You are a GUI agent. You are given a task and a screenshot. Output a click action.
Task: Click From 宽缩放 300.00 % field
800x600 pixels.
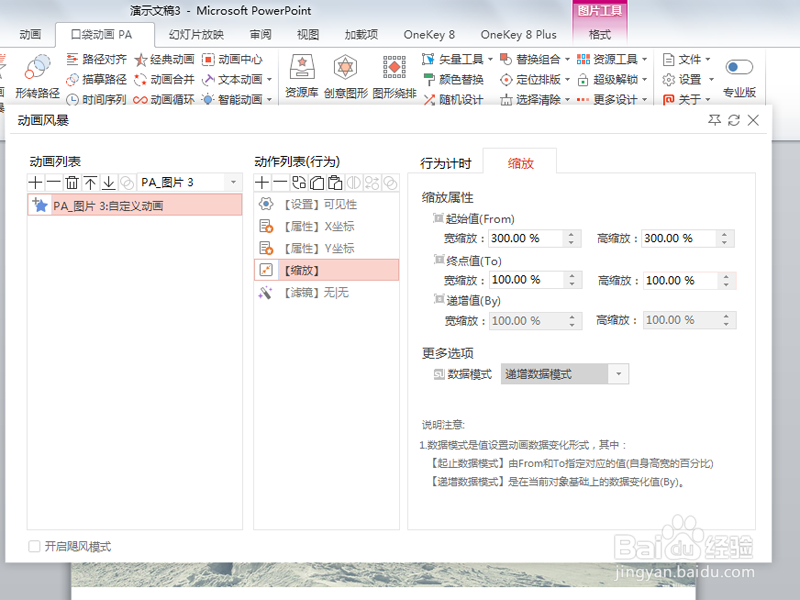point(526,238)
